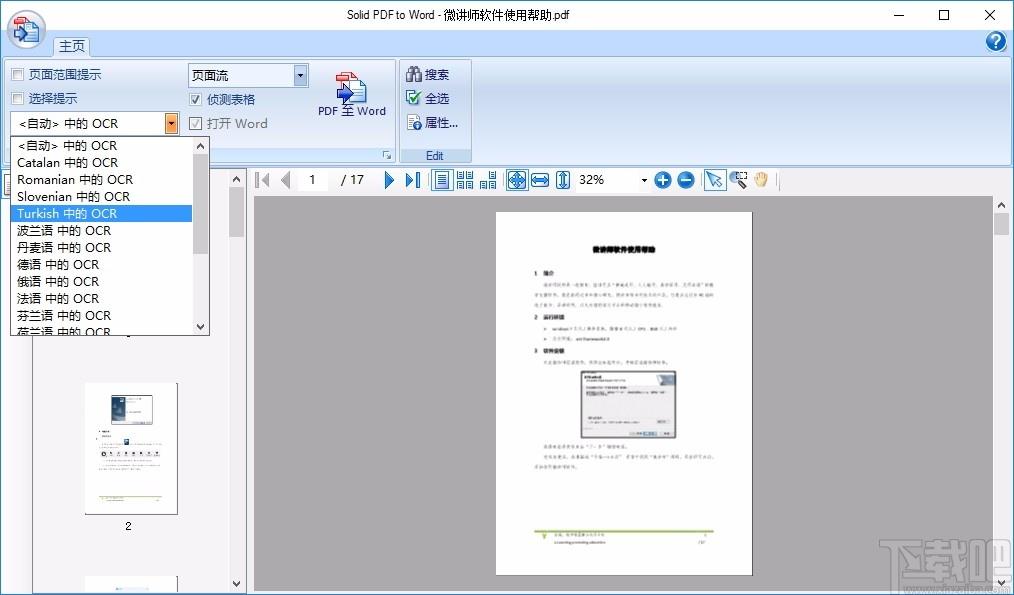Choose Romanian OCR option
Viewport: 1014px width, 595px height.
[102, 179]
